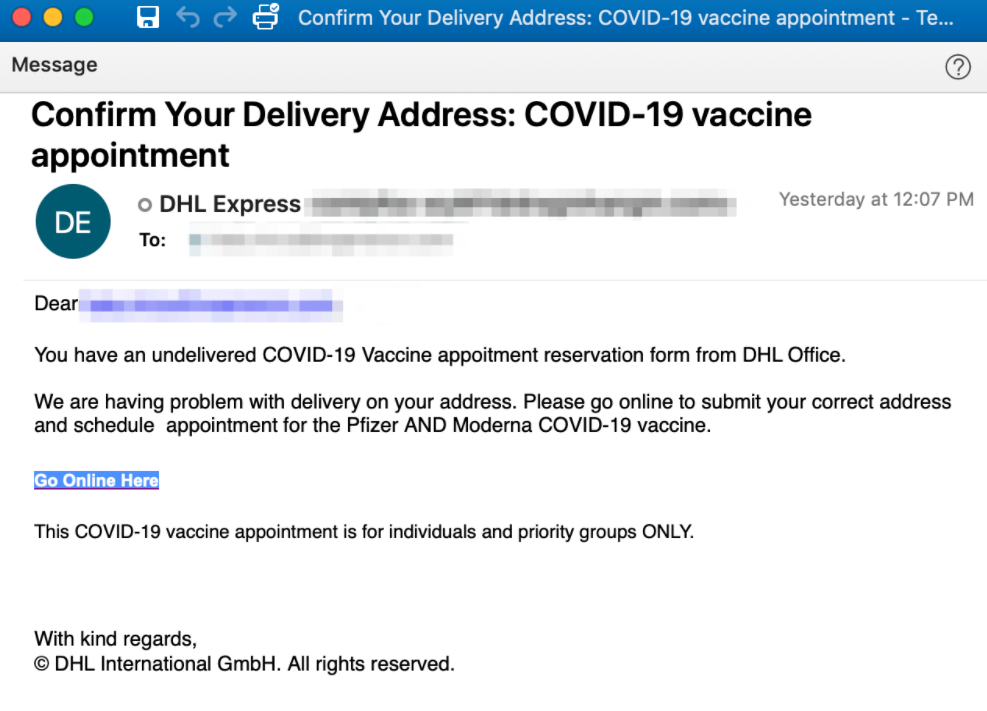Viewport: 987px width, 711px height.
Task: Open the Help question mark icon
Action: tap(957, 66)
